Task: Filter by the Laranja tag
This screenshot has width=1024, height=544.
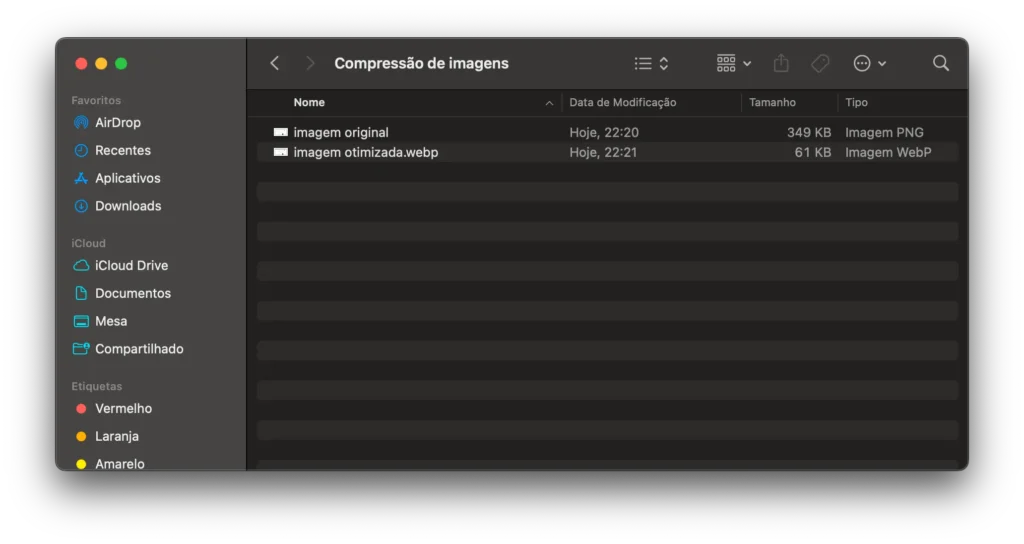Action: [x=117, y=436]
